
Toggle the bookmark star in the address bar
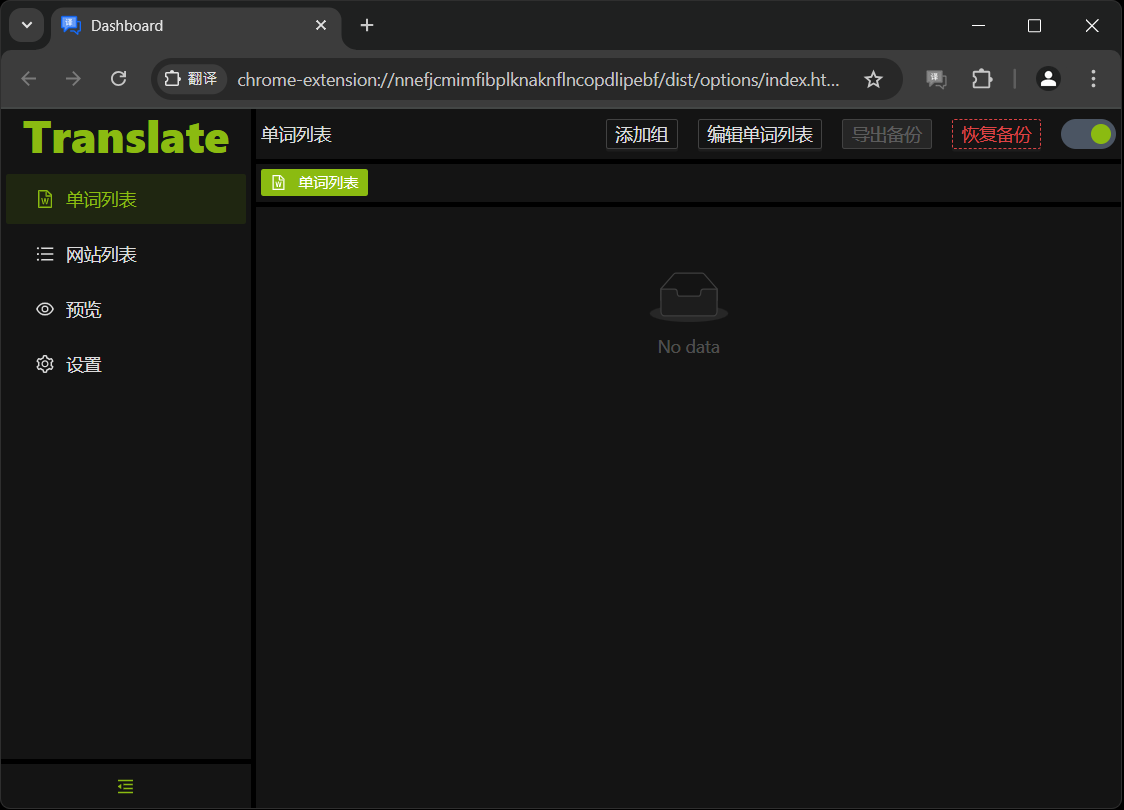873,79
